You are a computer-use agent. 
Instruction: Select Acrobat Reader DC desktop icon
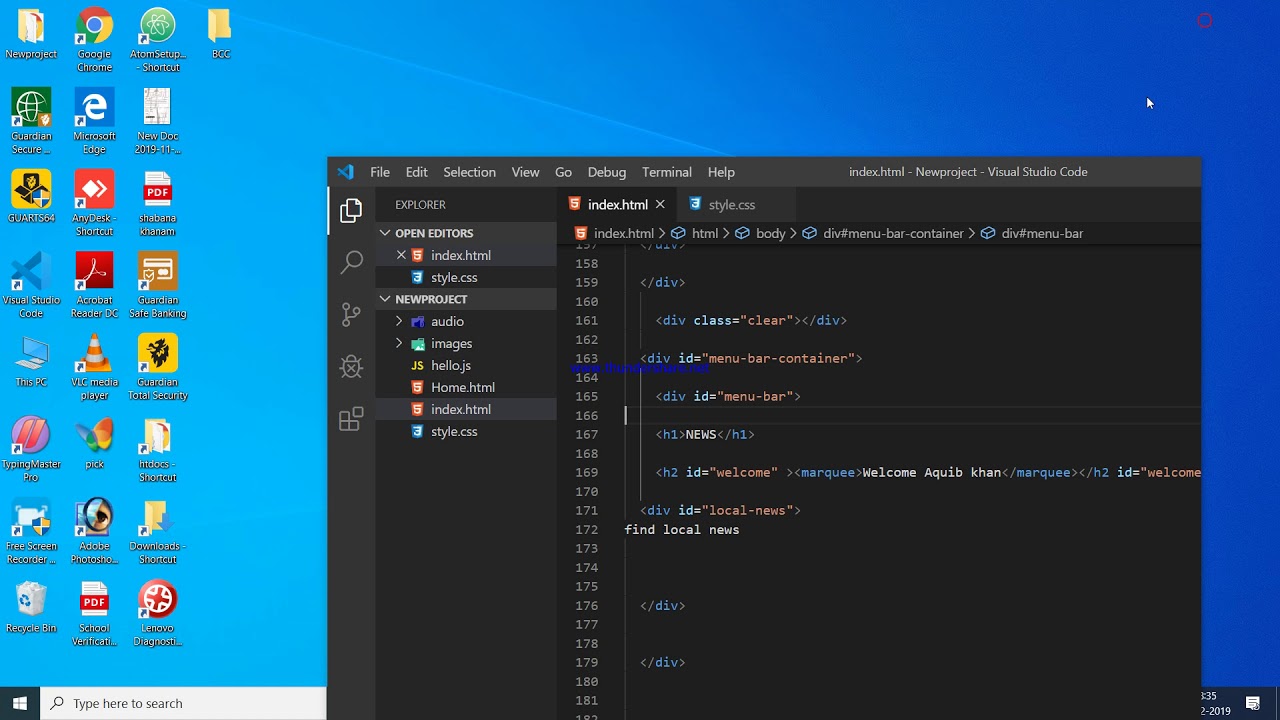94,286
